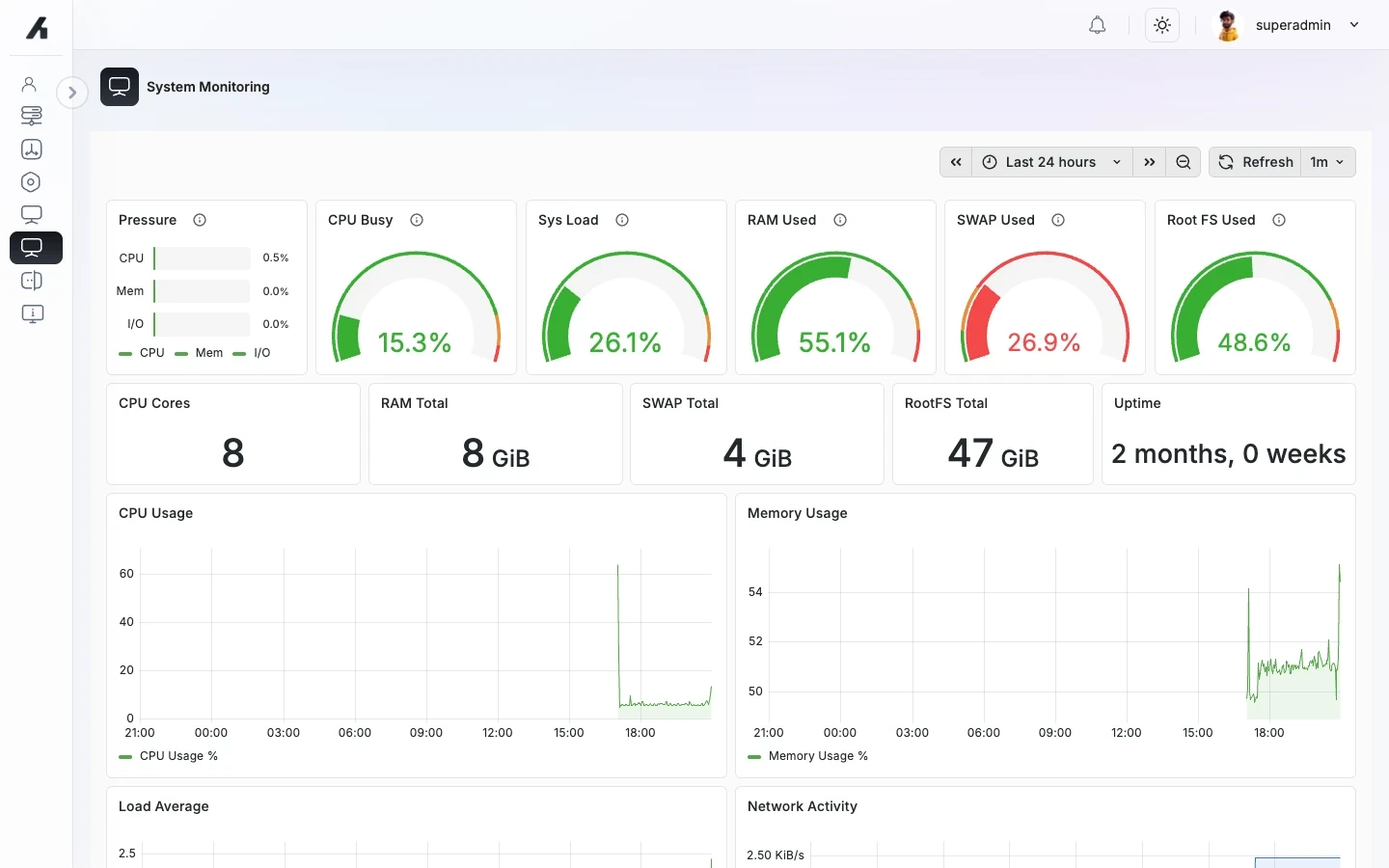Click the SWAP Used info icon
Screen dimensions: 1389x868
click(x=1058, y=220)
